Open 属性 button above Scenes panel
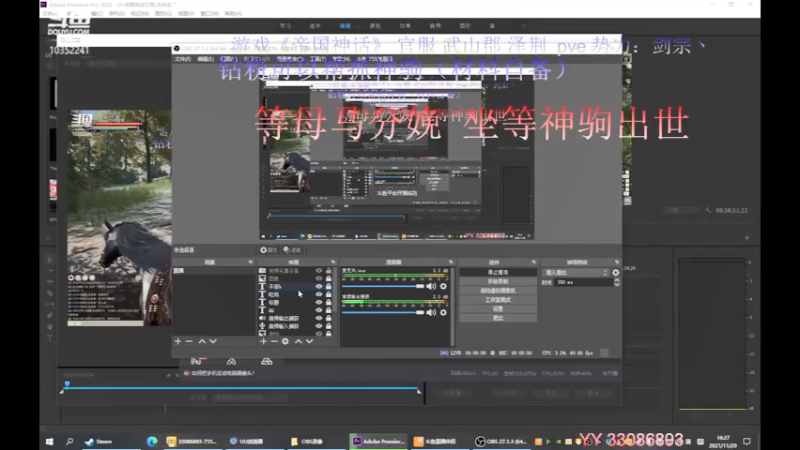800x450 pixels. pos(268,250)
